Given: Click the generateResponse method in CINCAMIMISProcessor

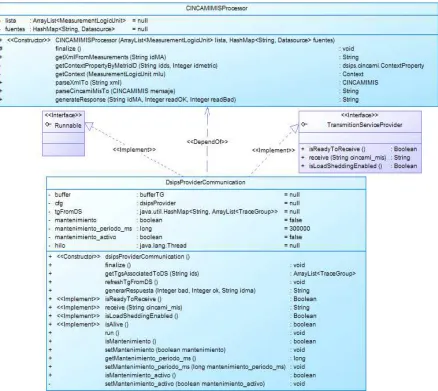Looking at the screenshot, I should click(x=146, y=99).
